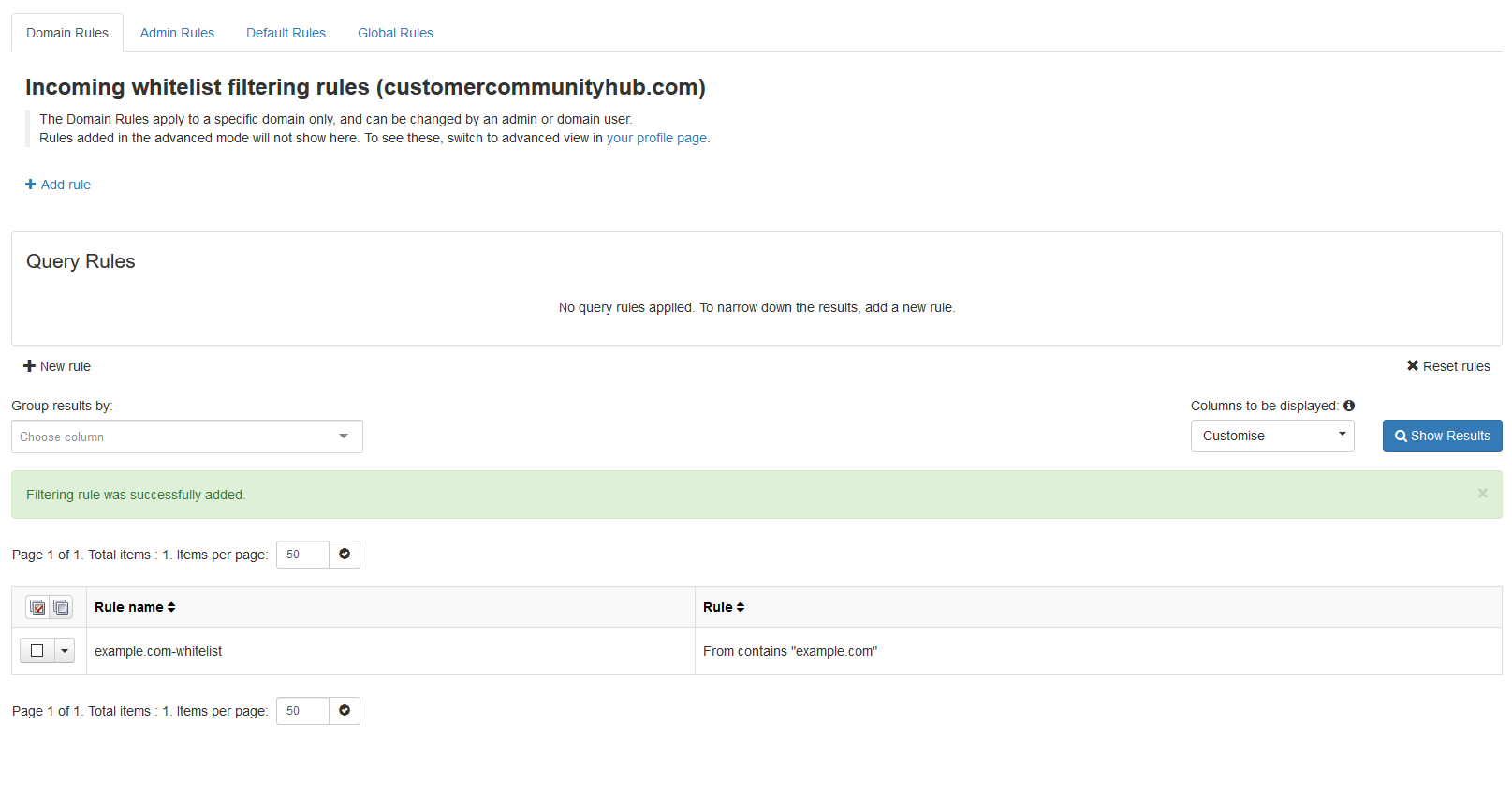Screen dimensions: 1512x785
Task: Click the Add rule link
Action: (58, 185)
